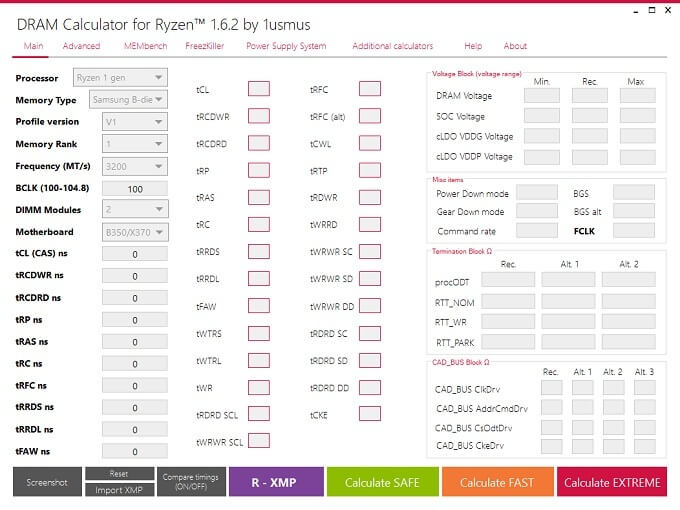This screenshot has height=510, width=680.
Task: Click the tRFC ns input field
Action: [x=135, y=386]
